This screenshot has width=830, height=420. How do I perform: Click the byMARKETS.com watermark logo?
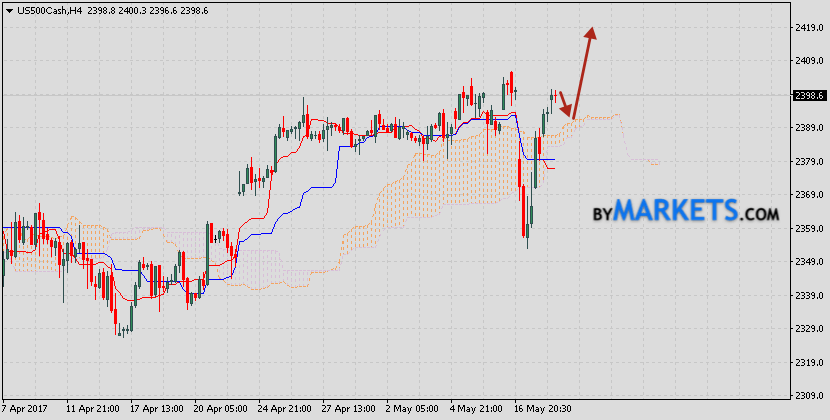pyautogui.click(x=686, y=212)
